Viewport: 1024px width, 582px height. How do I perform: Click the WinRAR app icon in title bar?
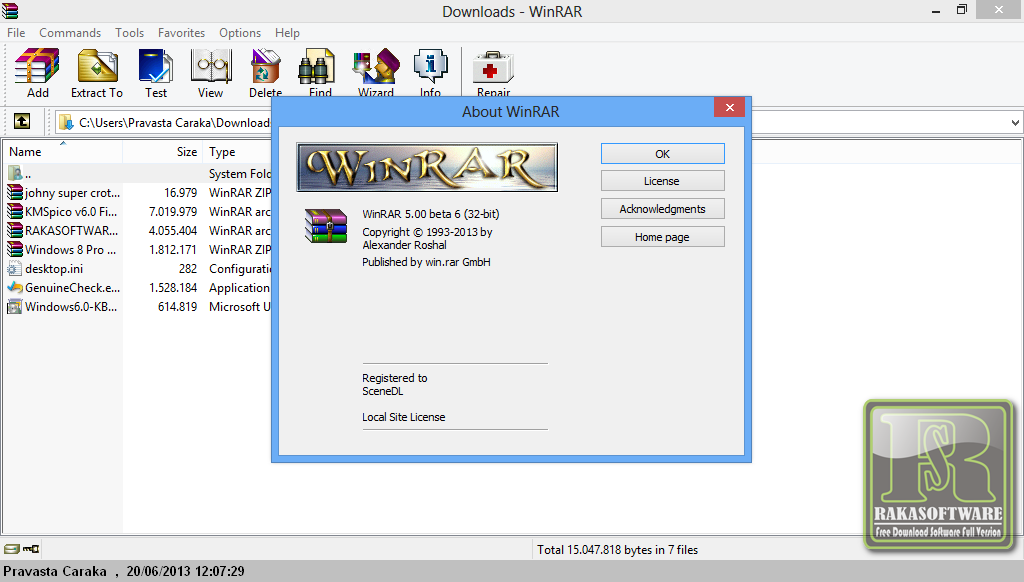pos(10,10)
